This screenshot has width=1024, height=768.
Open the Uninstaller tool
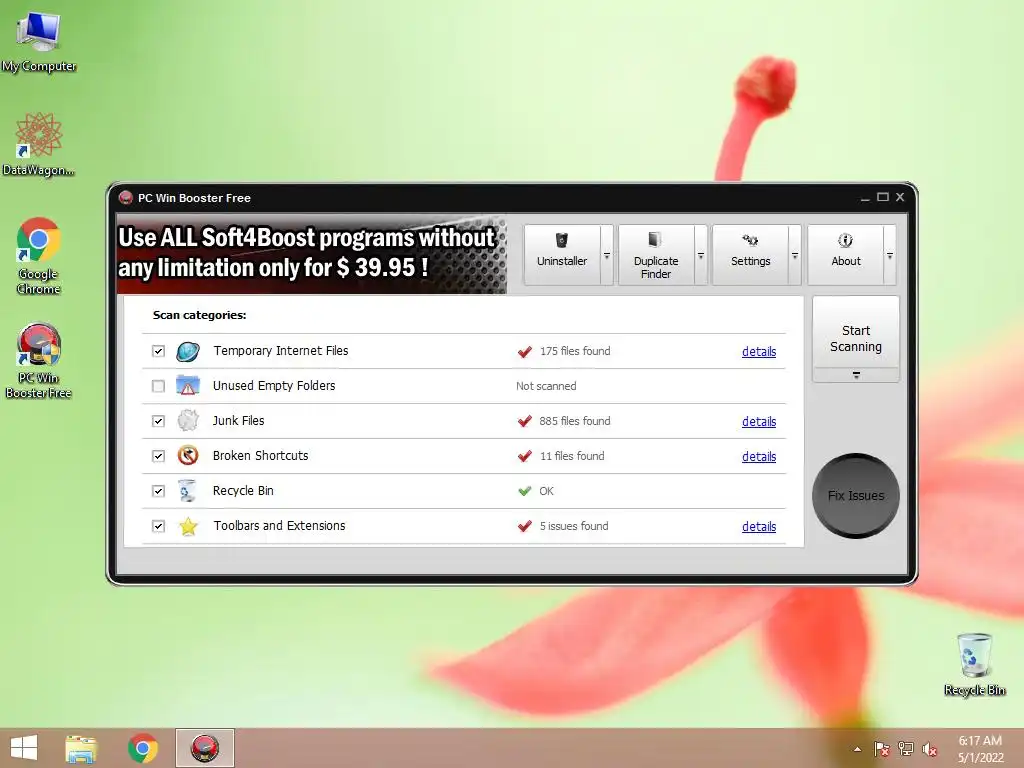tap(562, 255)
